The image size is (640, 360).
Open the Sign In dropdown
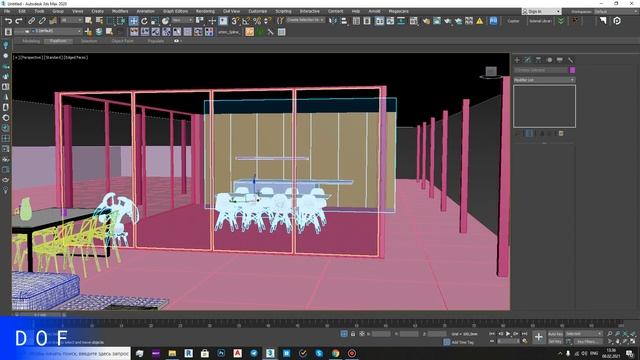(x=541, y=11)
